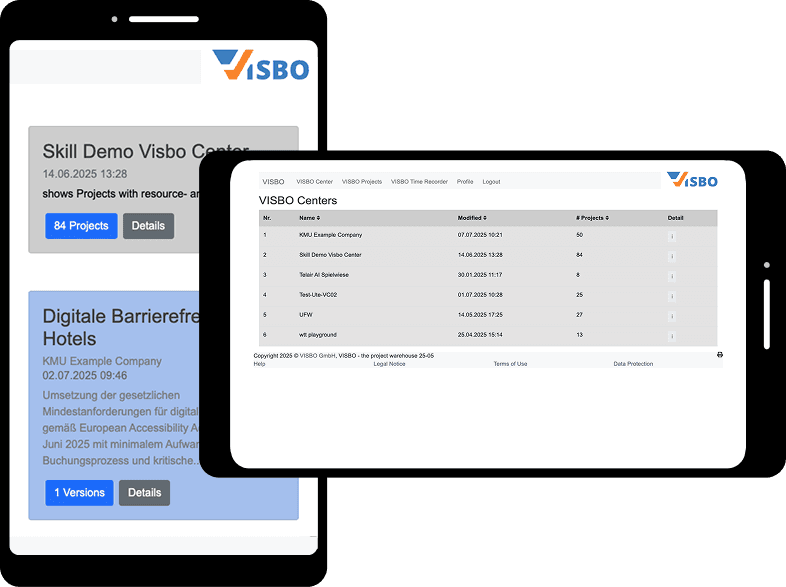Viewport: 786px width, 587px height.
Task: Click the detail icon for KMU Example Company
Action: 672,236
